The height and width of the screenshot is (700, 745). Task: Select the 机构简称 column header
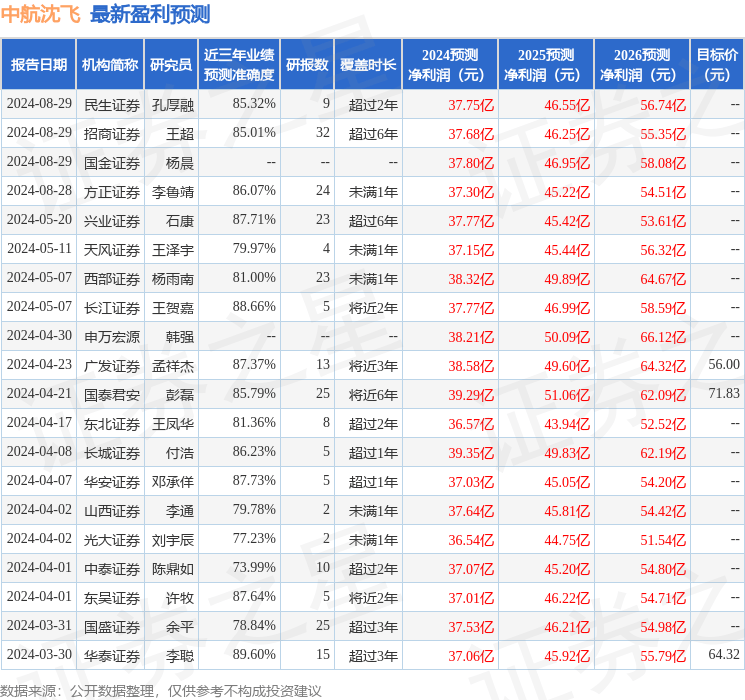click(110, 65)
